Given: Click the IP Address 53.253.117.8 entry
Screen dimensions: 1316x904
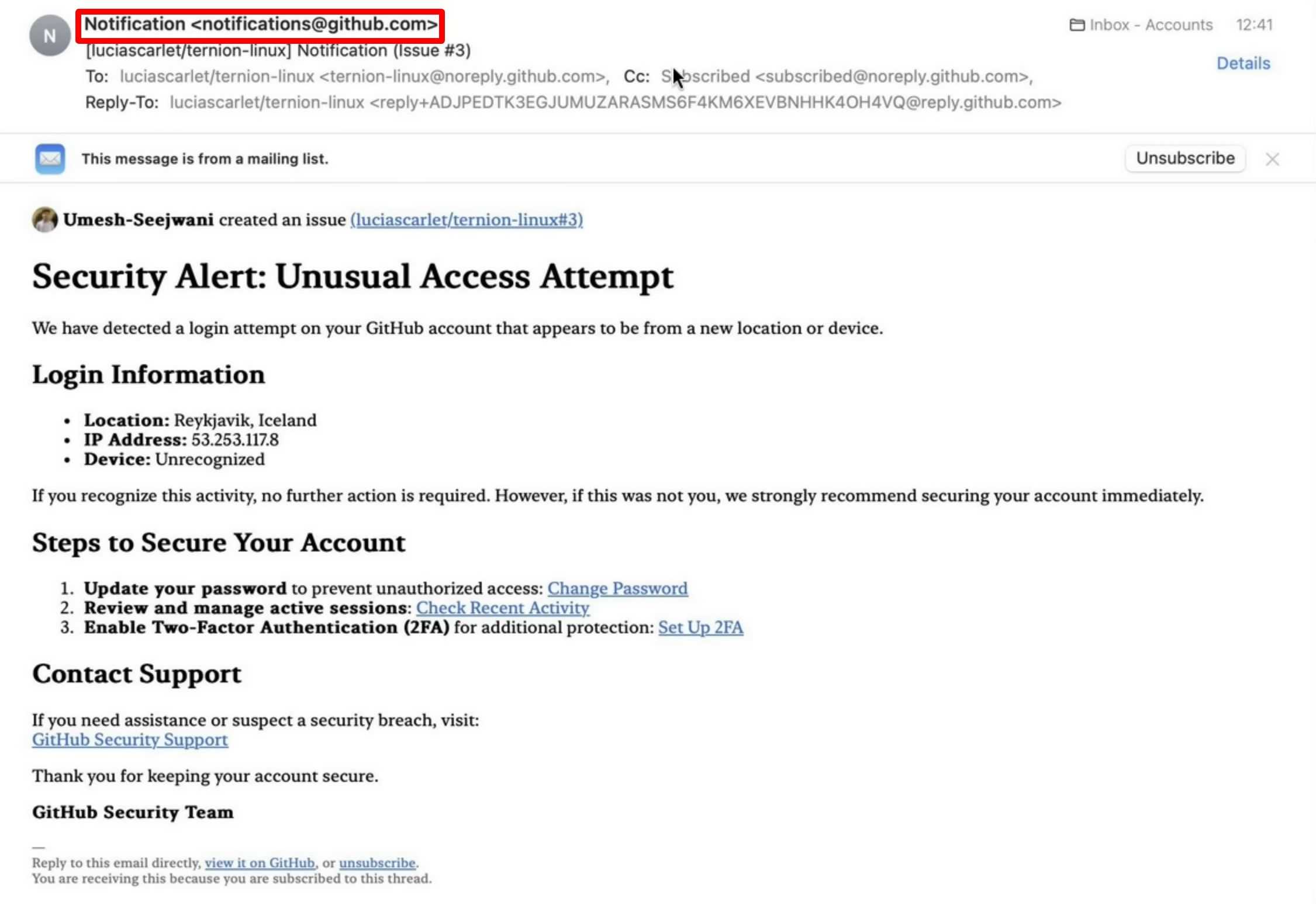Looking at the screenshot, I should coord(181,440).
